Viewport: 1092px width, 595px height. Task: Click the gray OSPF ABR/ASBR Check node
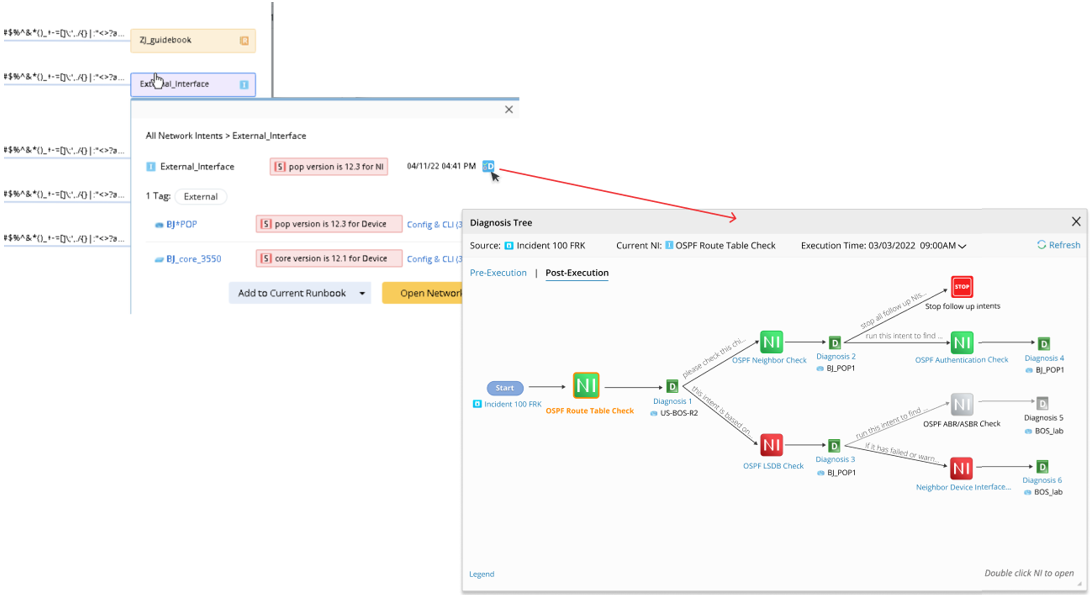(x=961, y=405)
